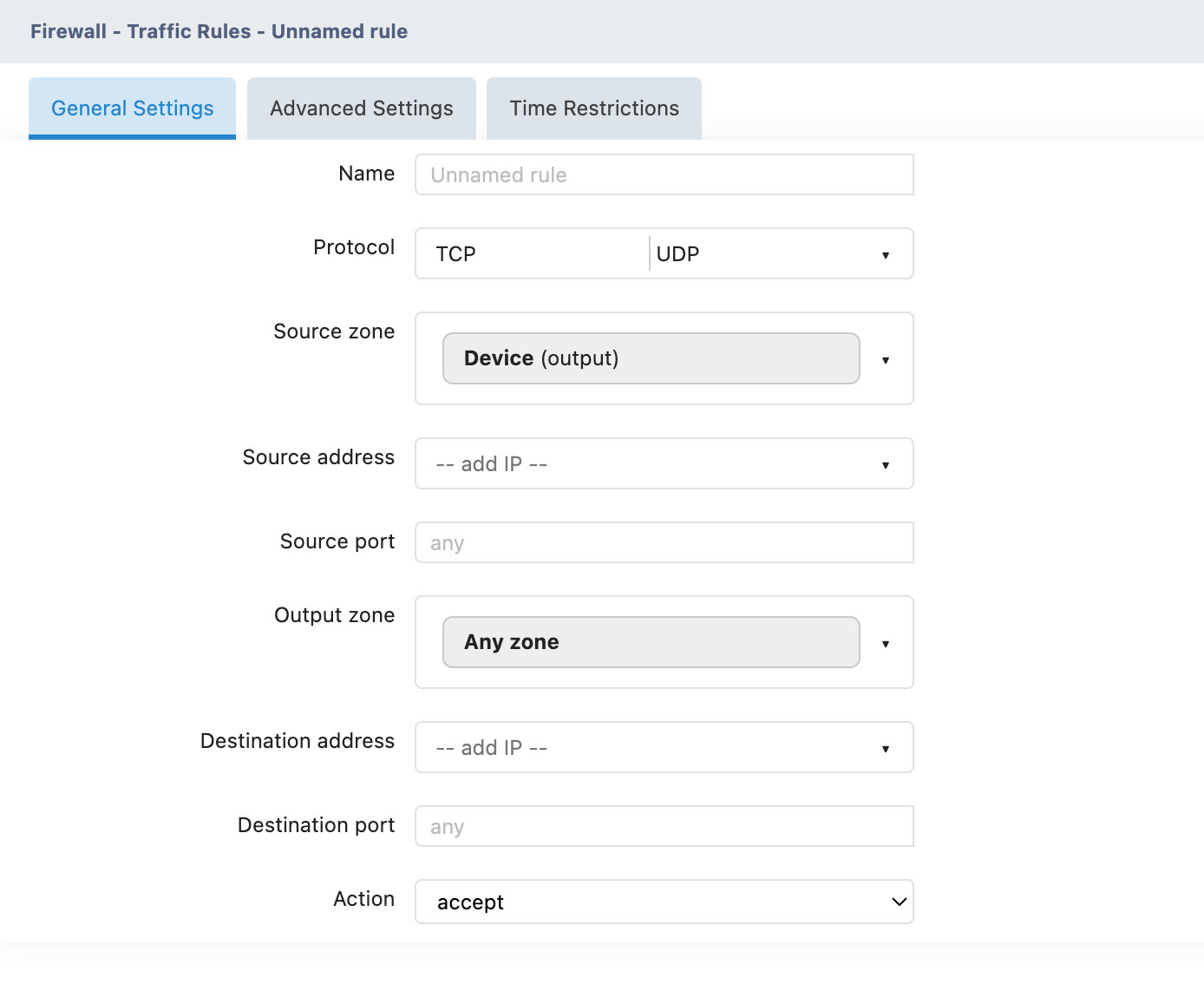Open the Action select showing accept
The image size is (1204, 984).
click(651, 902)
